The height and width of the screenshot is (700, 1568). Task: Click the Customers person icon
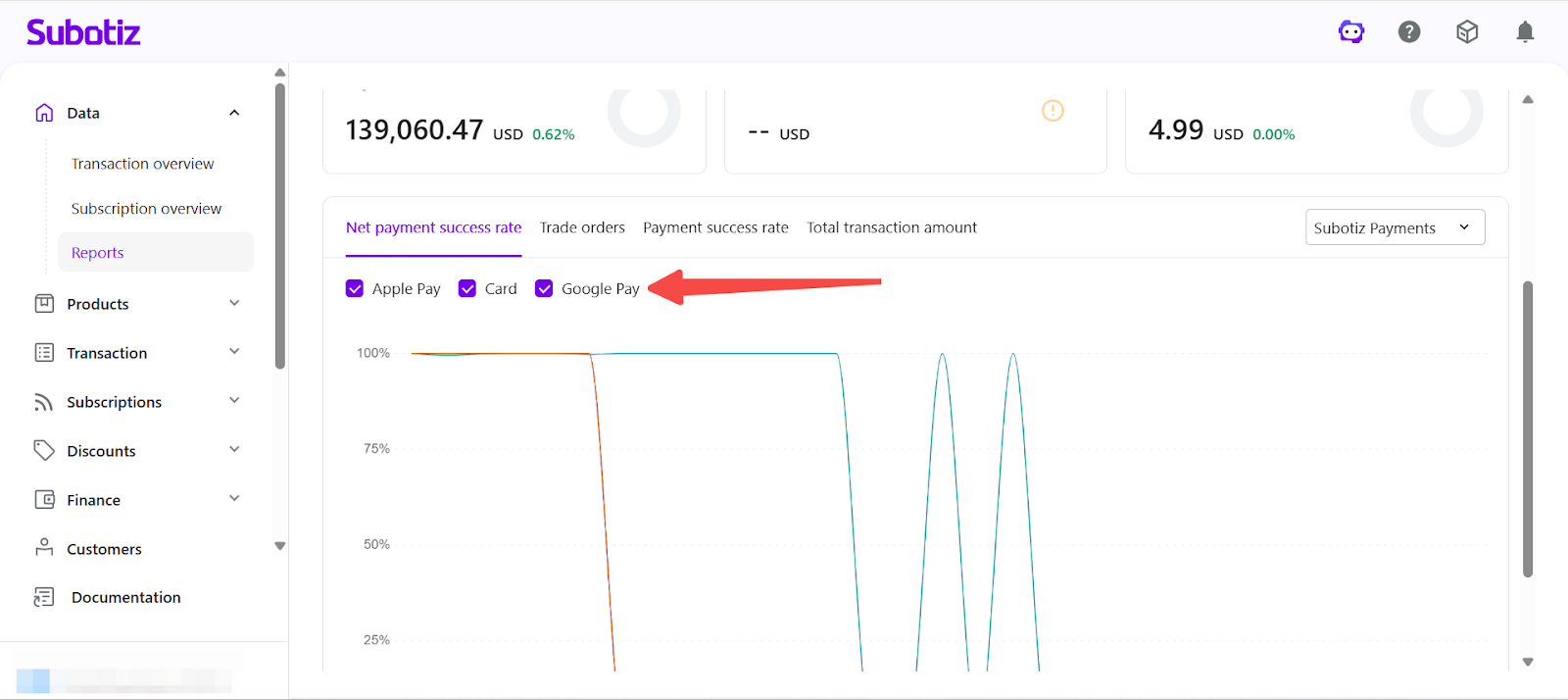(44, 548)
